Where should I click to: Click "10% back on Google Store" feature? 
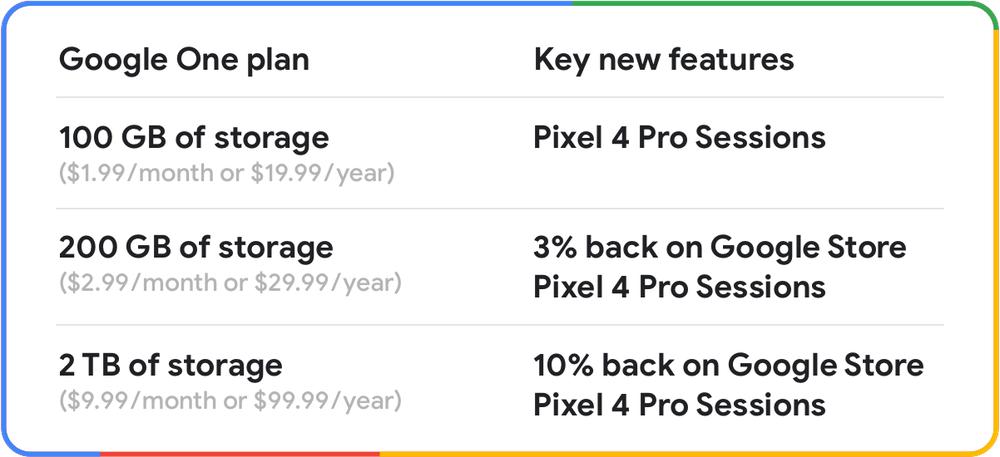[728, 365]
